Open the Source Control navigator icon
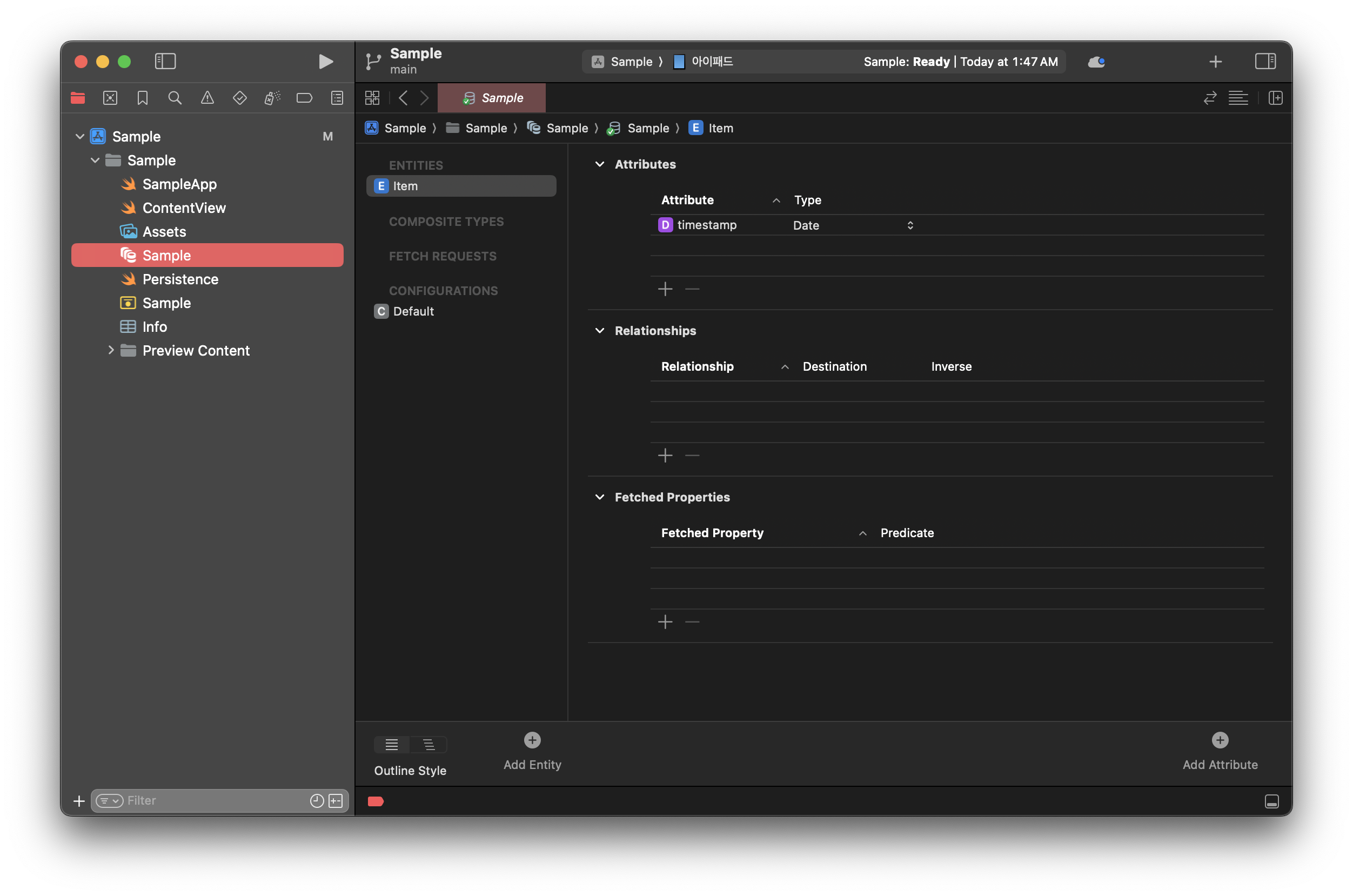This screenshot has width=1353, height=896. pos(110,98)
